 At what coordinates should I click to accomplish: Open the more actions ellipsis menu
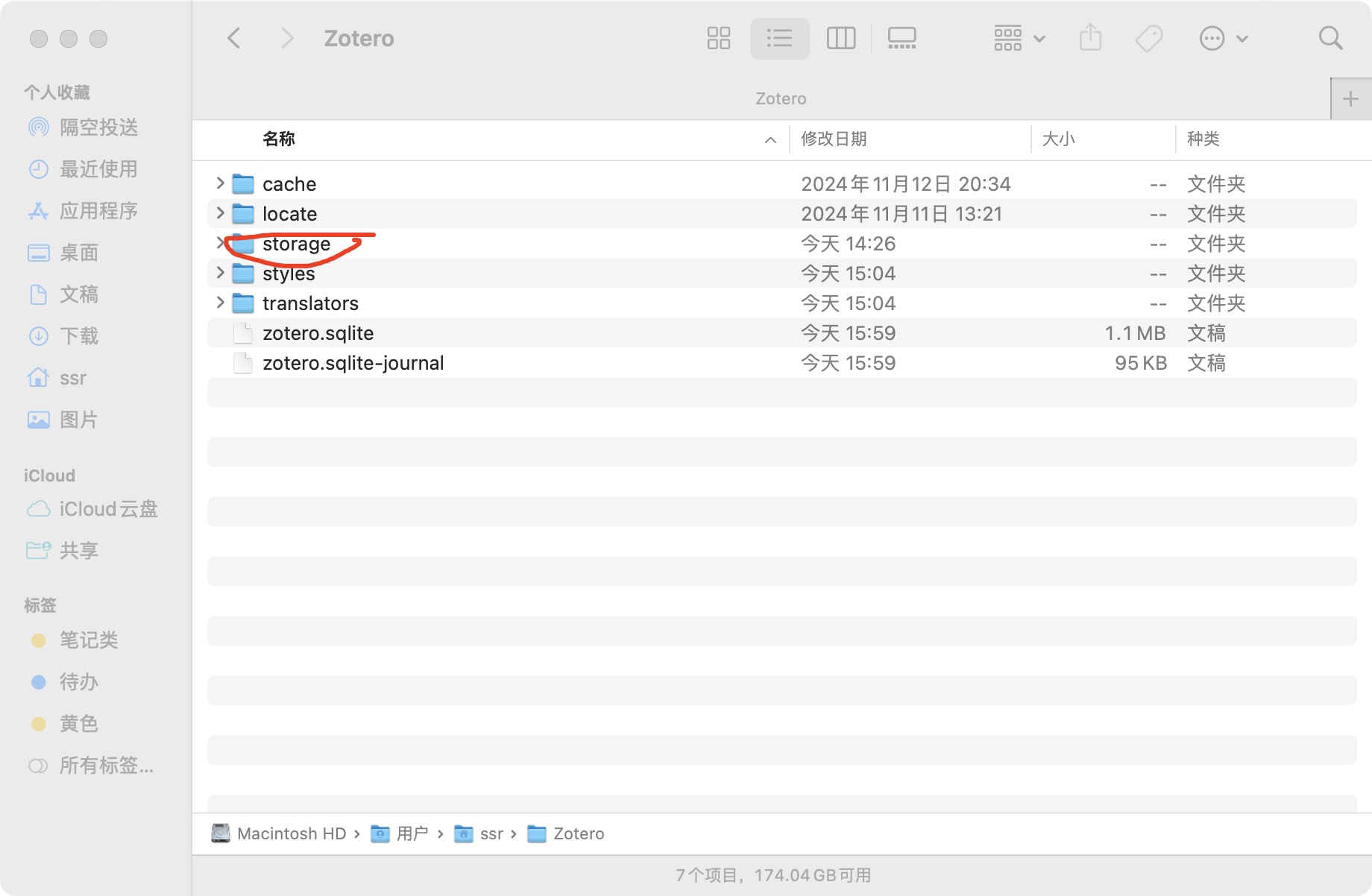[x=1223, y=38]
